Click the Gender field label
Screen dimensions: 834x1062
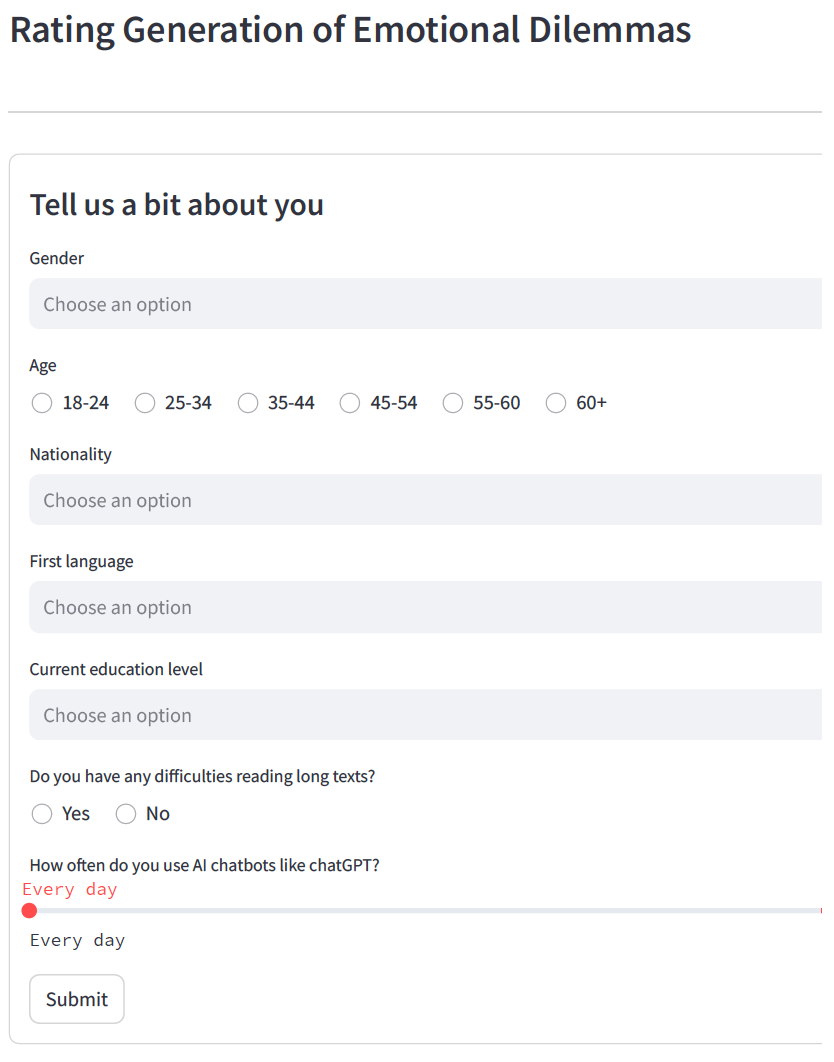click(x=57, y=258)
